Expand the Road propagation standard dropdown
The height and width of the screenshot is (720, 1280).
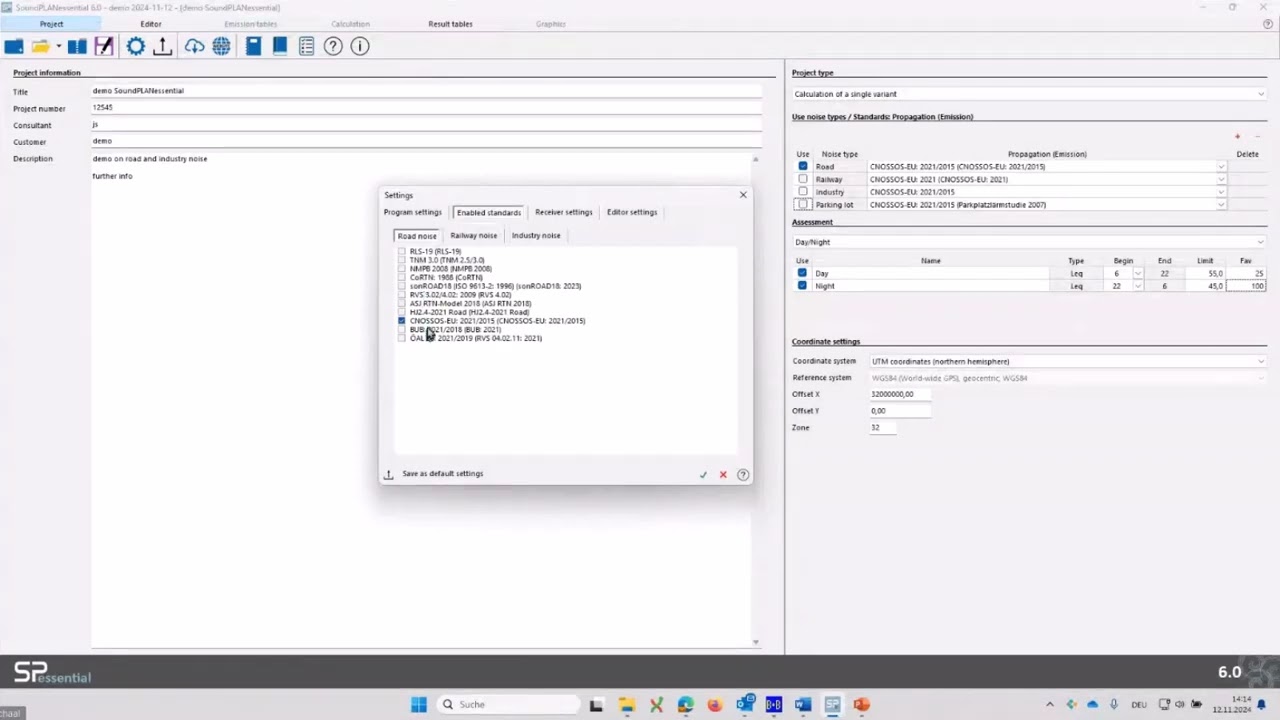click(1221, 167)
